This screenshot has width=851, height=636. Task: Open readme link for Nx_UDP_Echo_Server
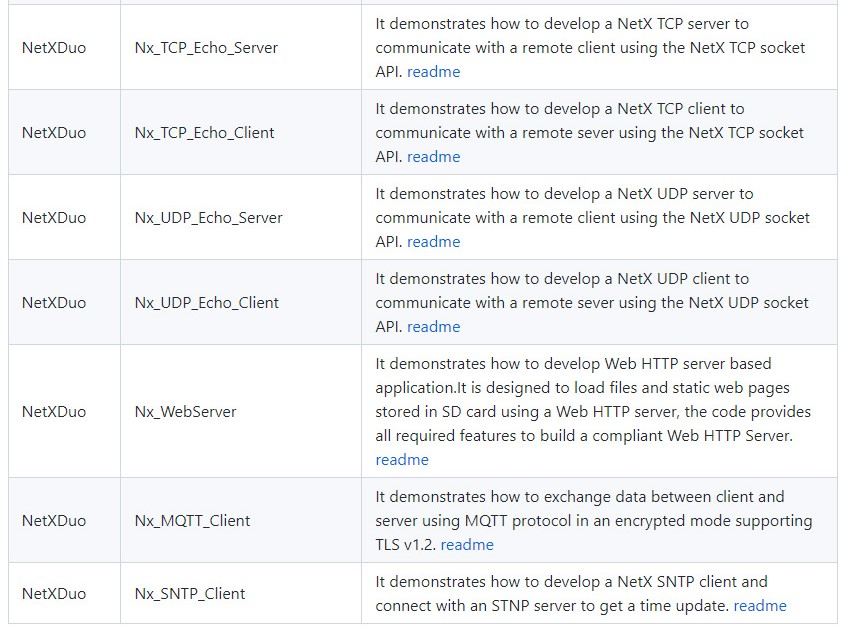click(x=433, y=241)
